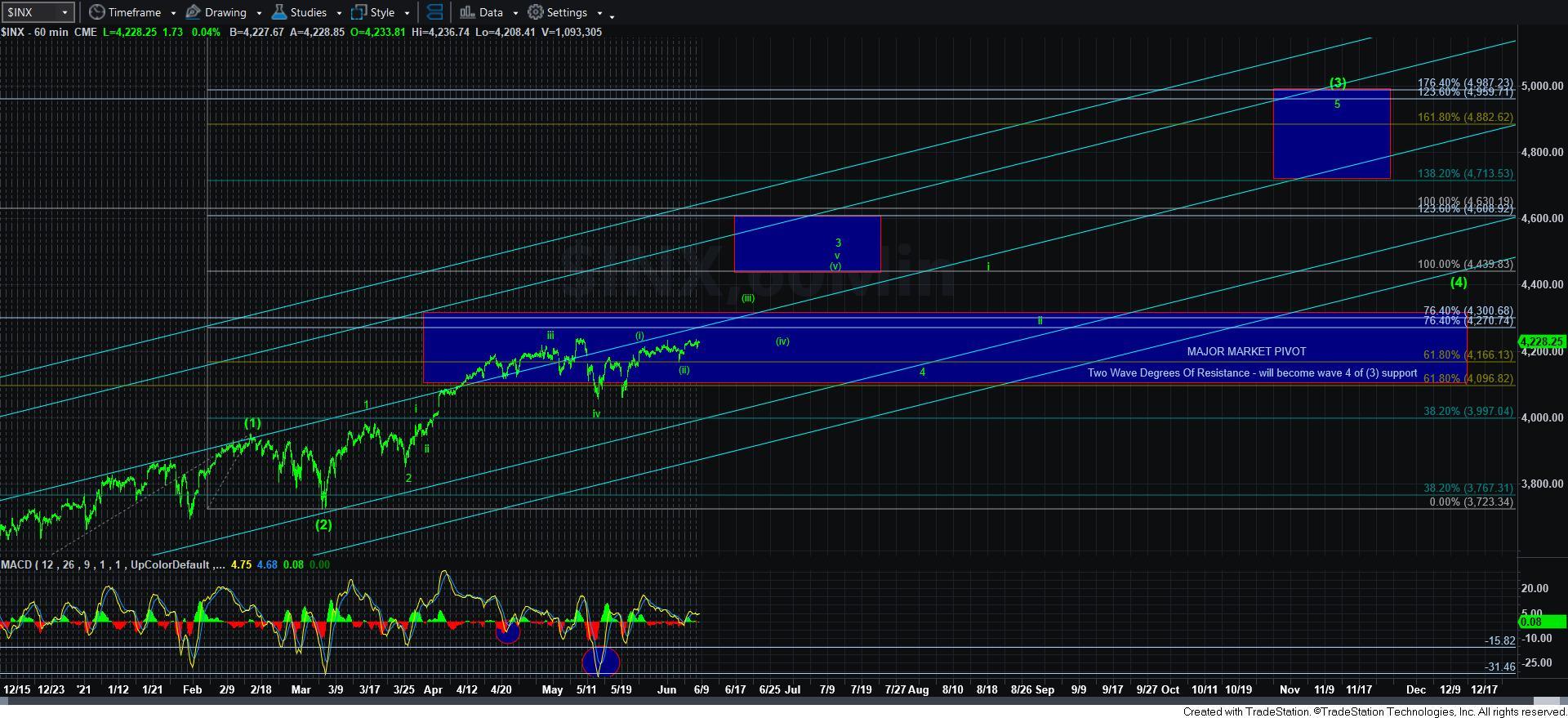This screenshot has height=718, width=1568.
Task: Click the MACD study title label
Action: tap(114, 564)
